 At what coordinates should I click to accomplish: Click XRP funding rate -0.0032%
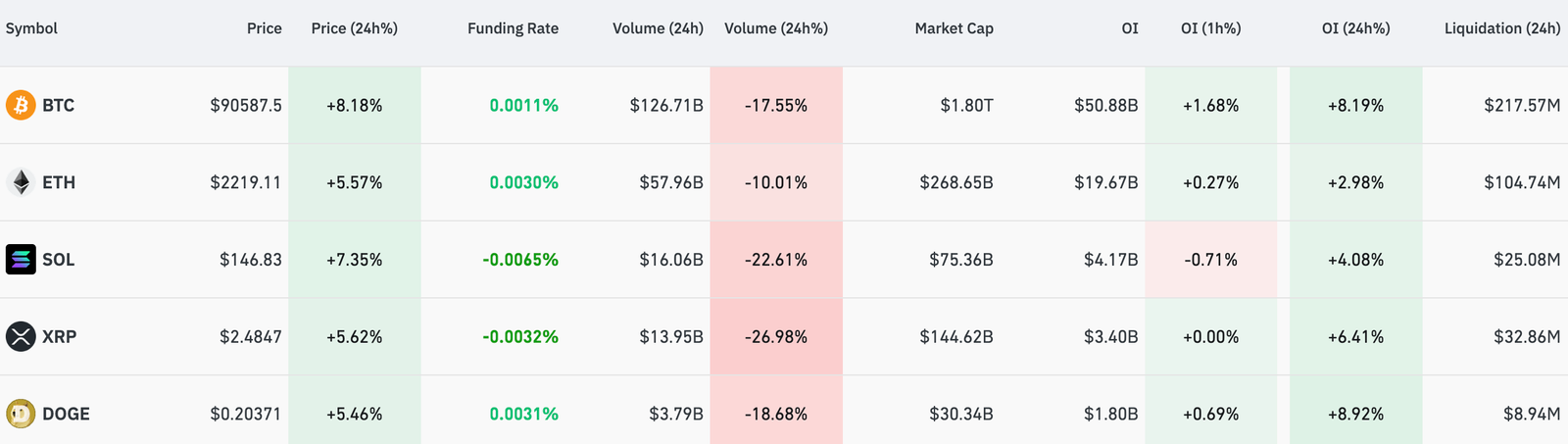(x=519, y=336)
